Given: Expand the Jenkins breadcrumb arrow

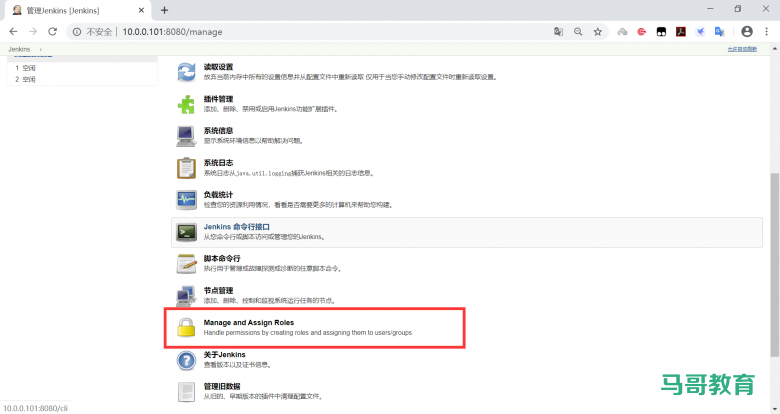Looking at the screenshot, I should point(41,49).
